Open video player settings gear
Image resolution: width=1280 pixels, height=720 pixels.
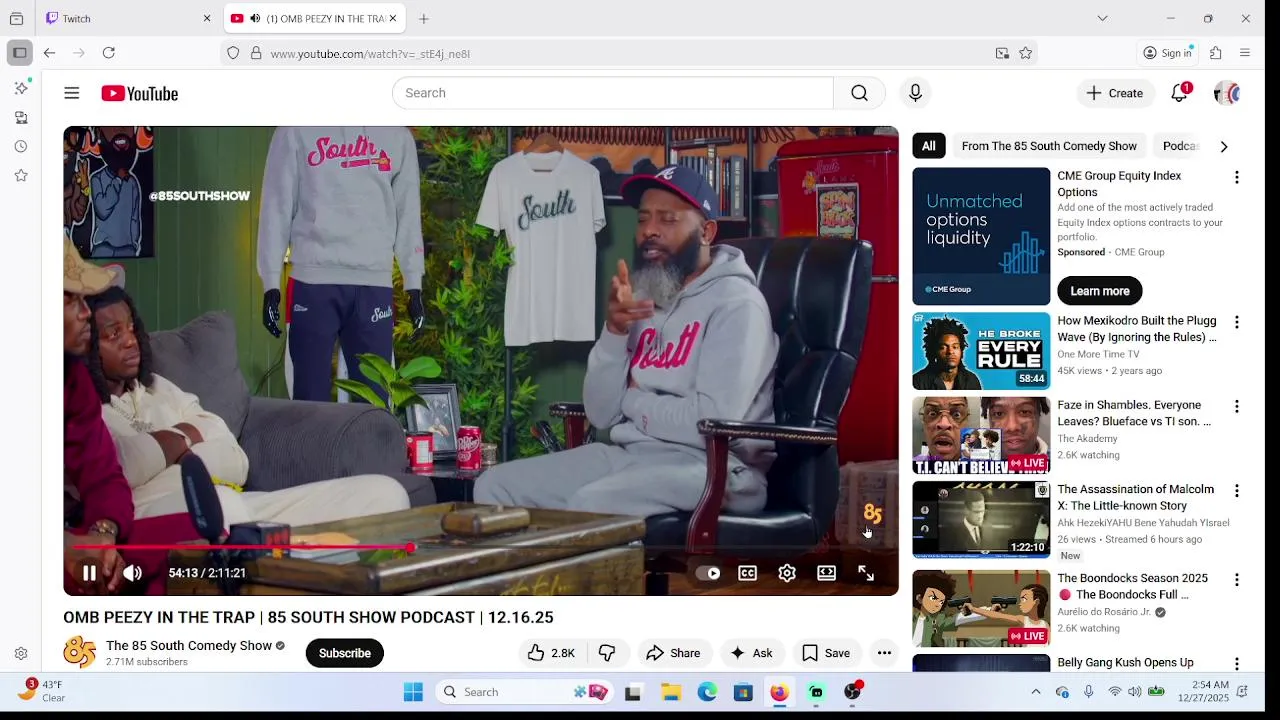787,573
